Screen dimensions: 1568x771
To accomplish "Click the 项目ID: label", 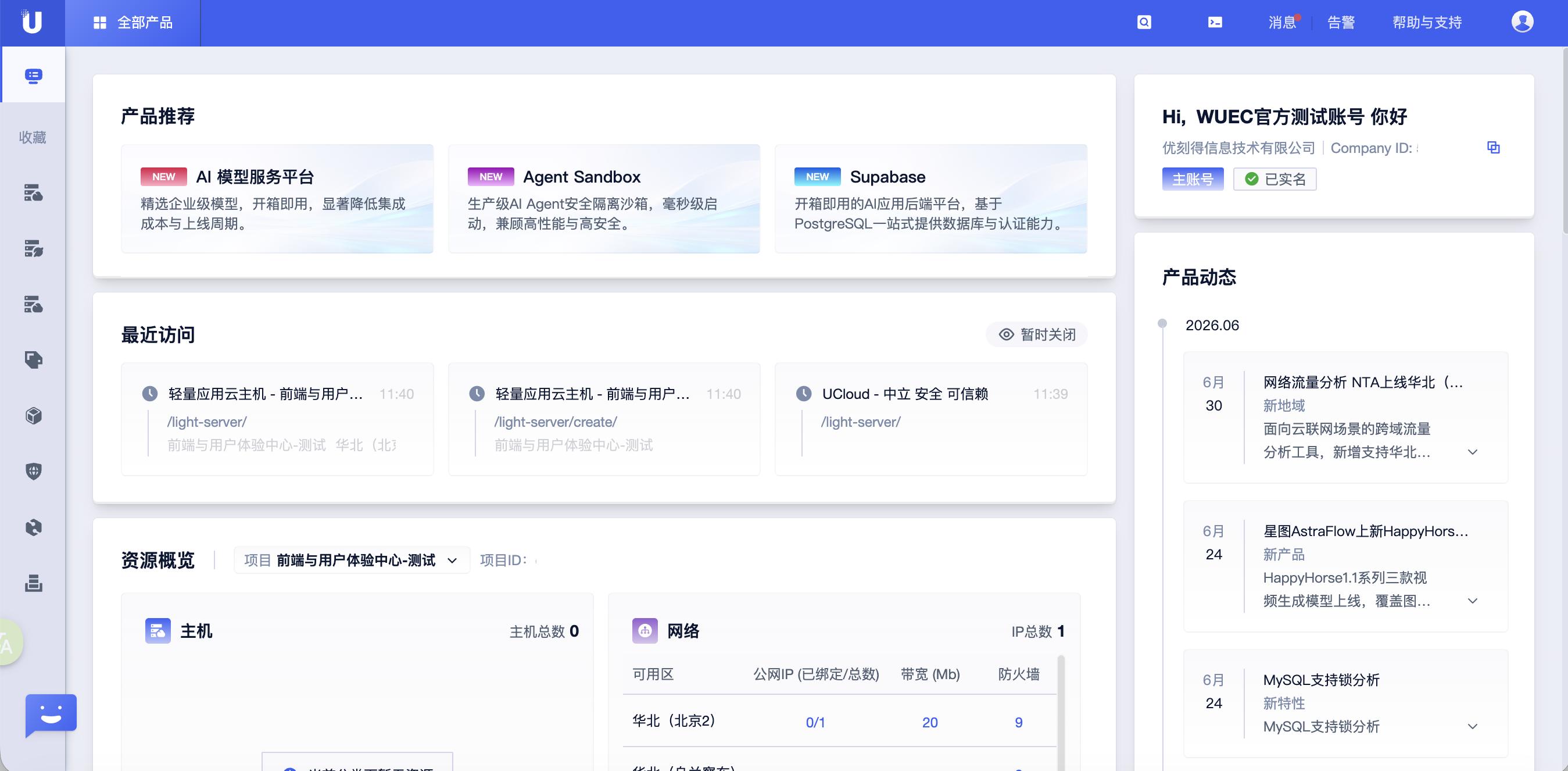I will (503, 561).
